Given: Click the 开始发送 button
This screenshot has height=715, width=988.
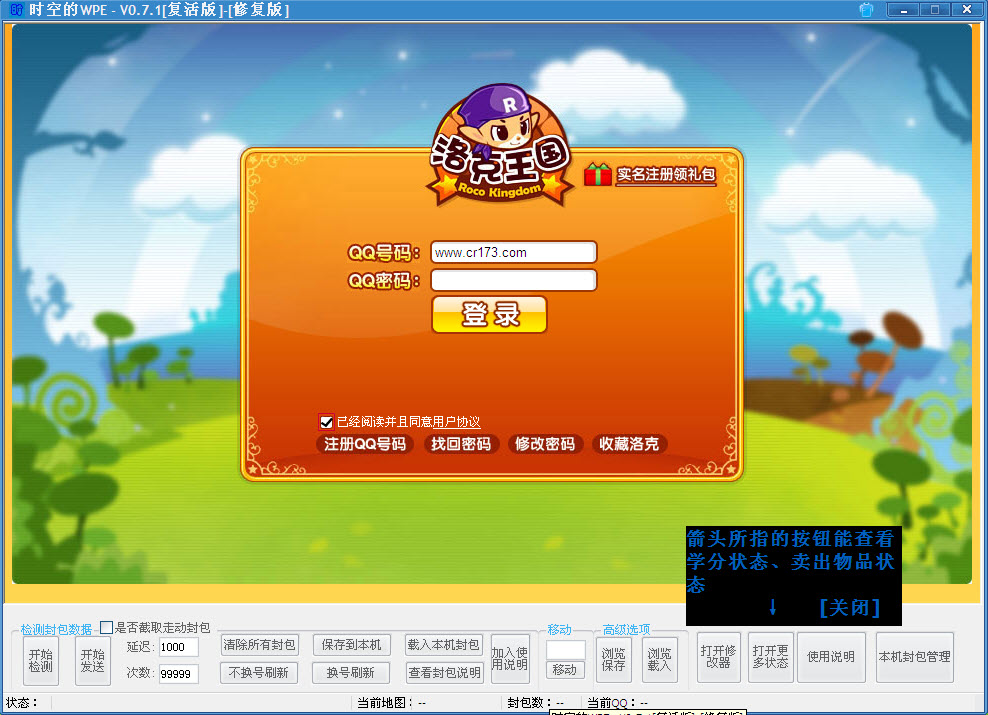Looking at the screenshot, I should click(x=93, y=660).
